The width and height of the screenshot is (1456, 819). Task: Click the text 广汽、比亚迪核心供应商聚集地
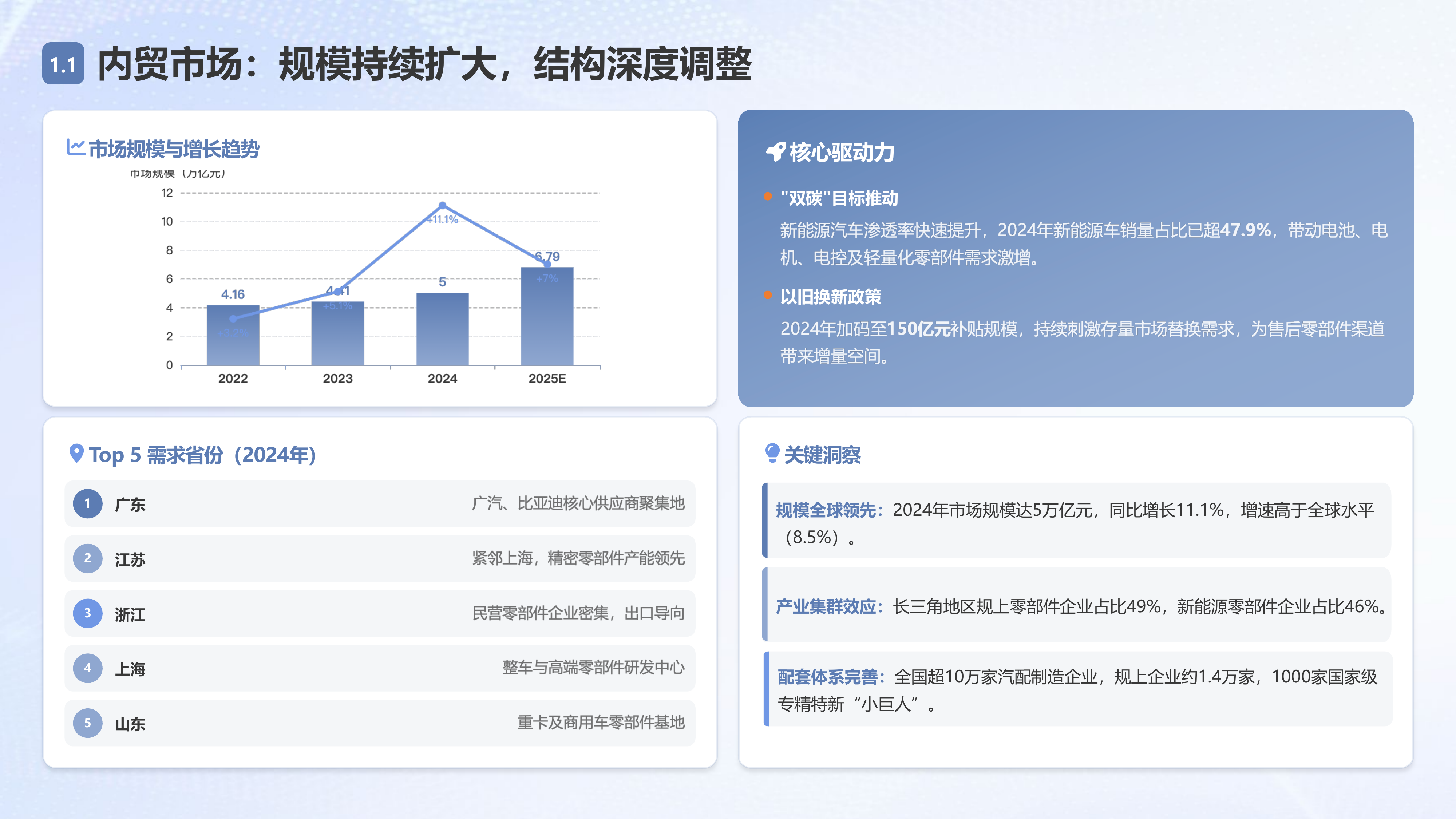pyautogui.click(x=578, y=503)
